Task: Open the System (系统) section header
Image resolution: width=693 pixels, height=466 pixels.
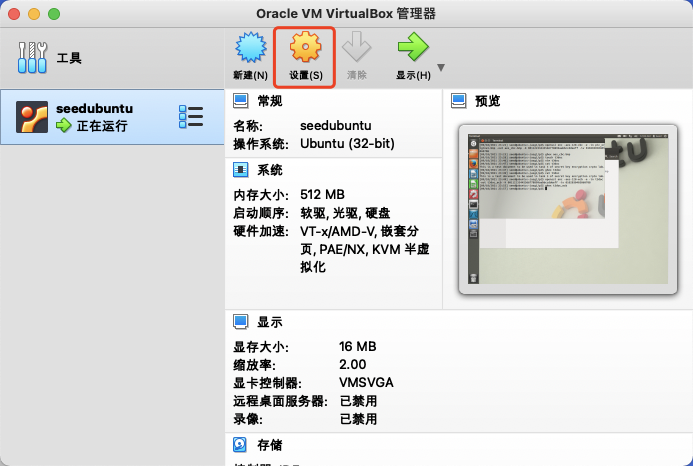Action: [270, 170]
